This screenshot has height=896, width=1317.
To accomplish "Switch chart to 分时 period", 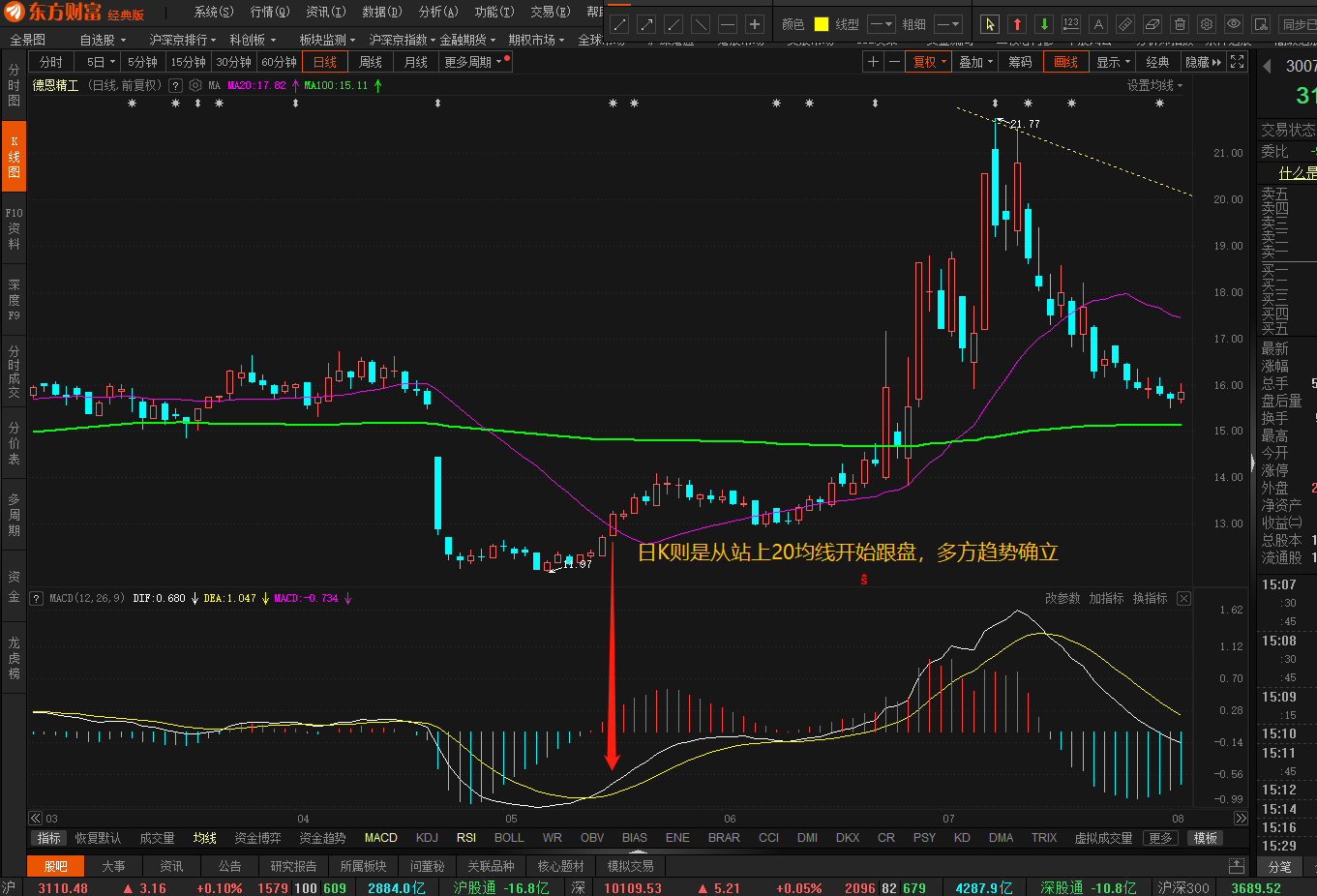I will 51,62.
